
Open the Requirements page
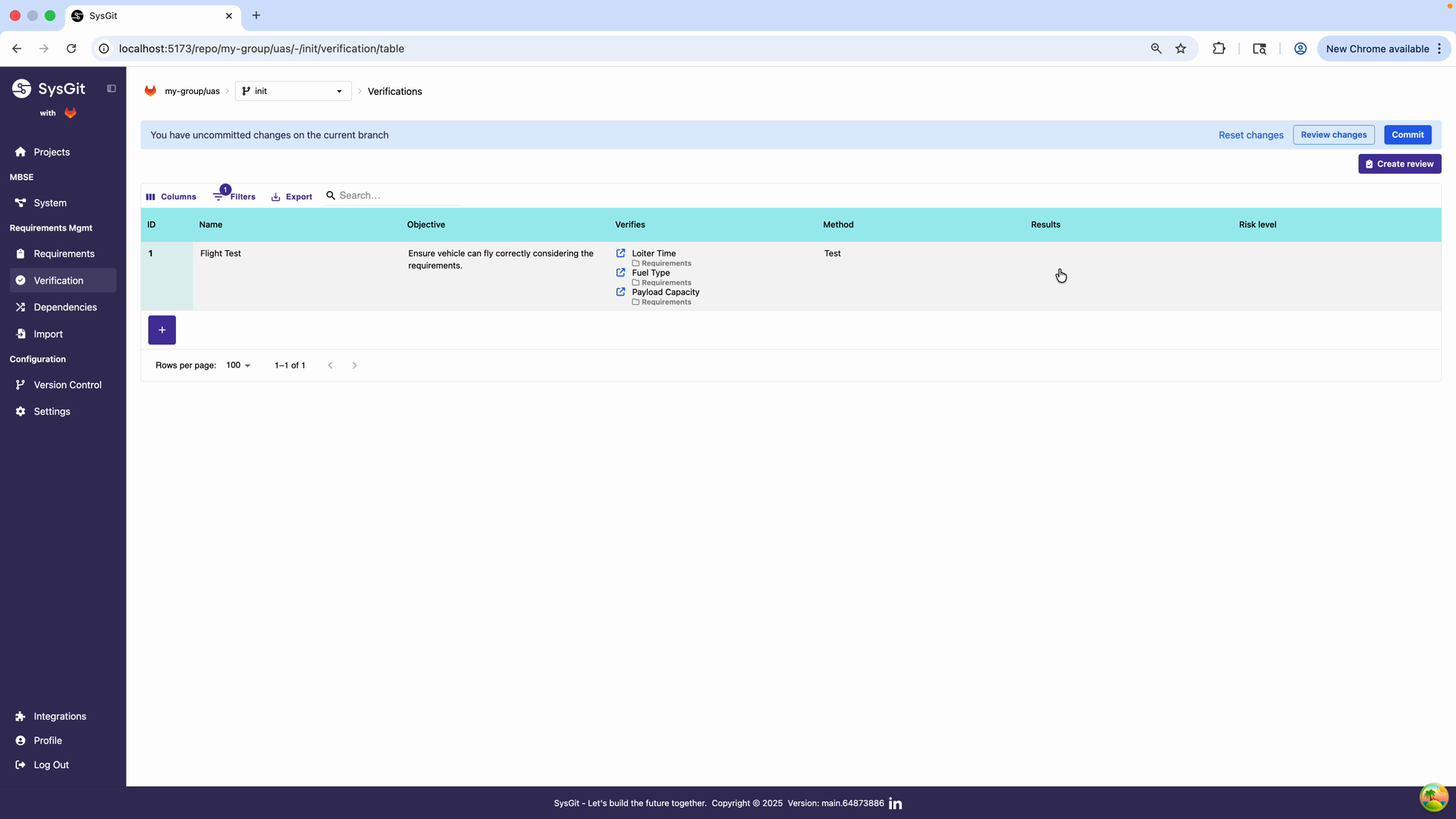coord(64,253)
